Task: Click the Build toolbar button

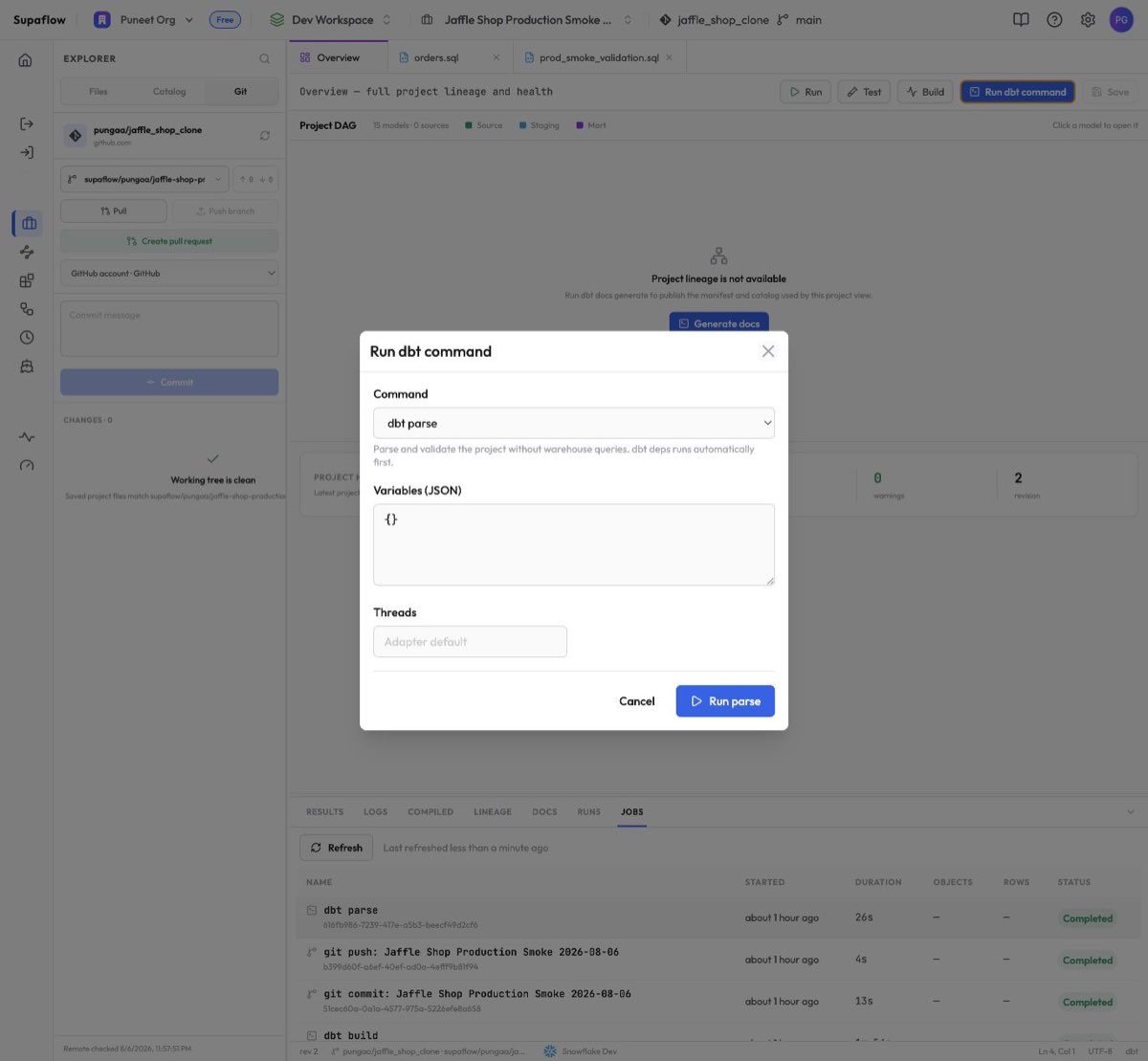Action: 925,92
